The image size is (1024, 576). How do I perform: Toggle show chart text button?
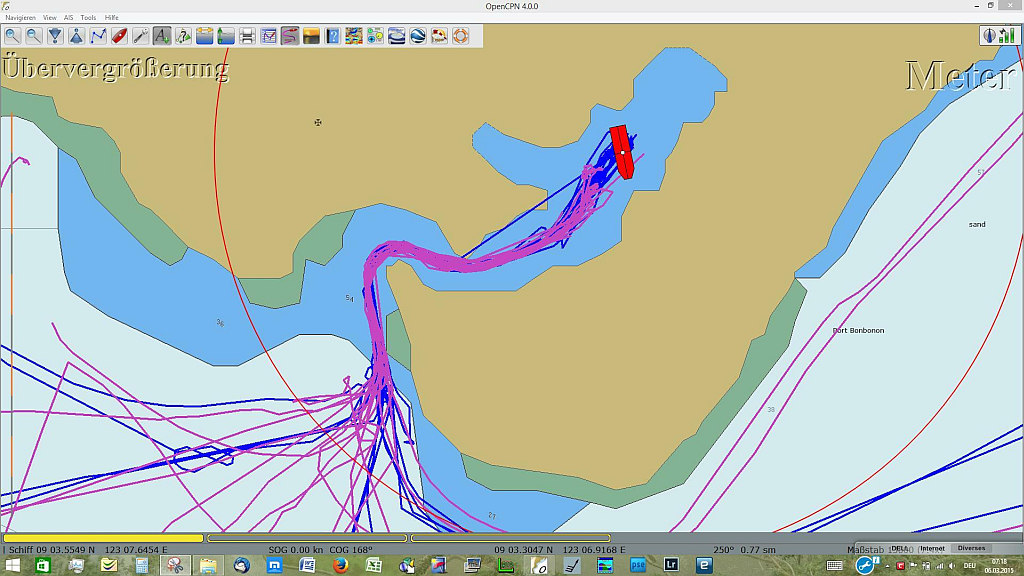click(x=162, y=36)
